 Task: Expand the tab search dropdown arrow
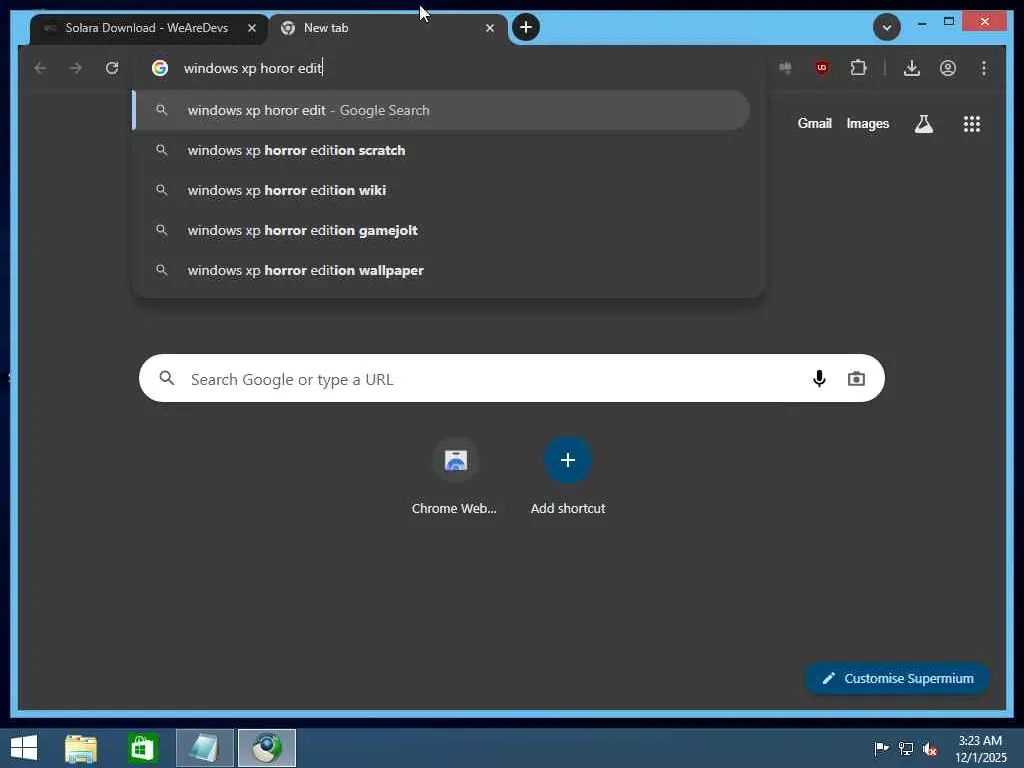886,27
